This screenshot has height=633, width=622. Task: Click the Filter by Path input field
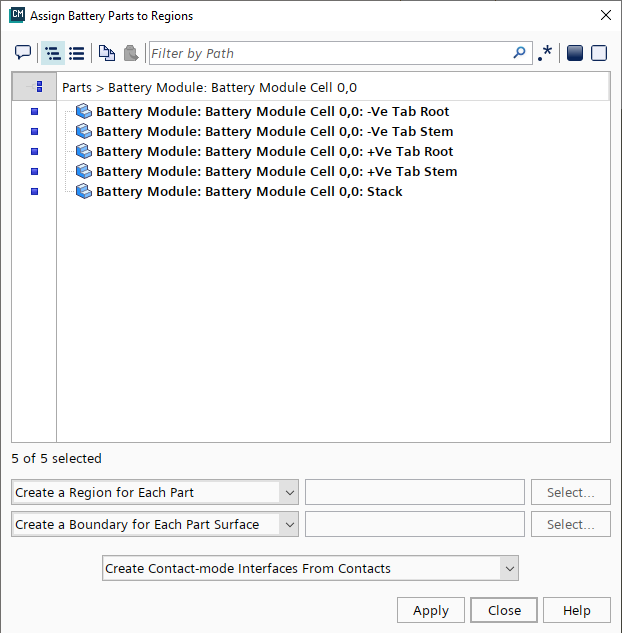tap(330, 53)
